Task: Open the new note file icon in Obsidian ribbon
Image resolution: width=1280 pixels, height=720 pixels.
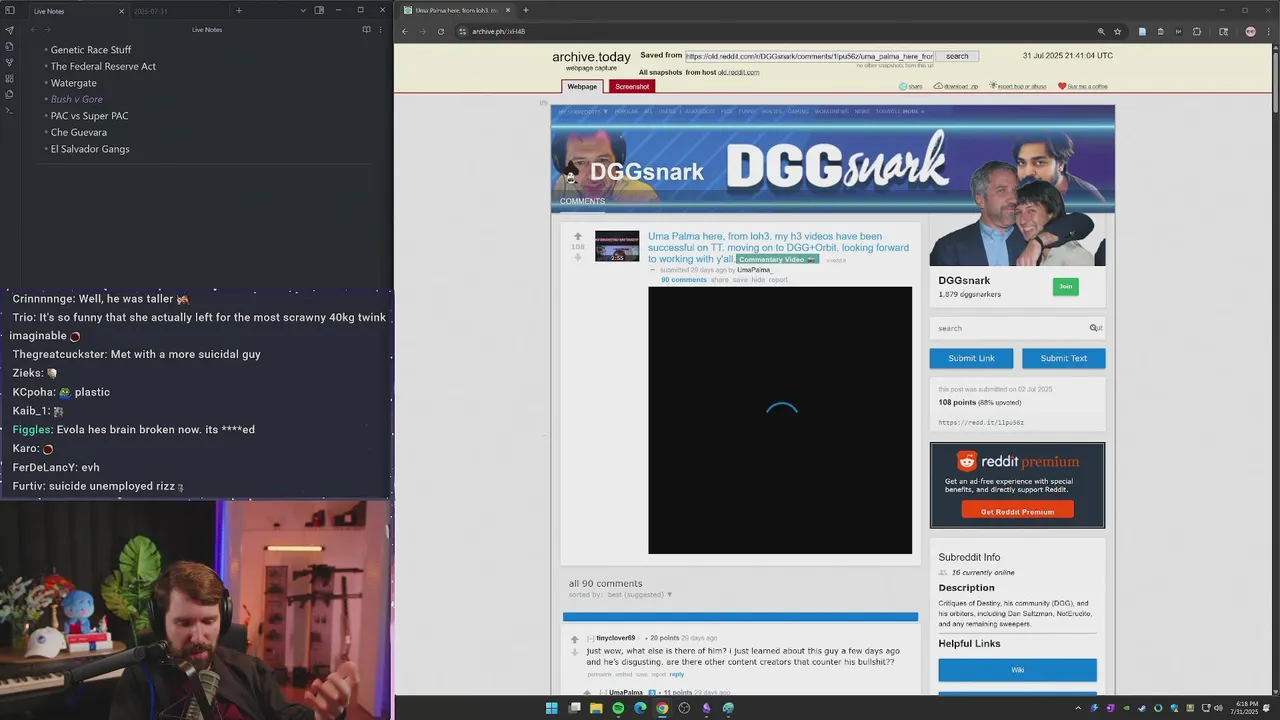Action: pos(9,46)
